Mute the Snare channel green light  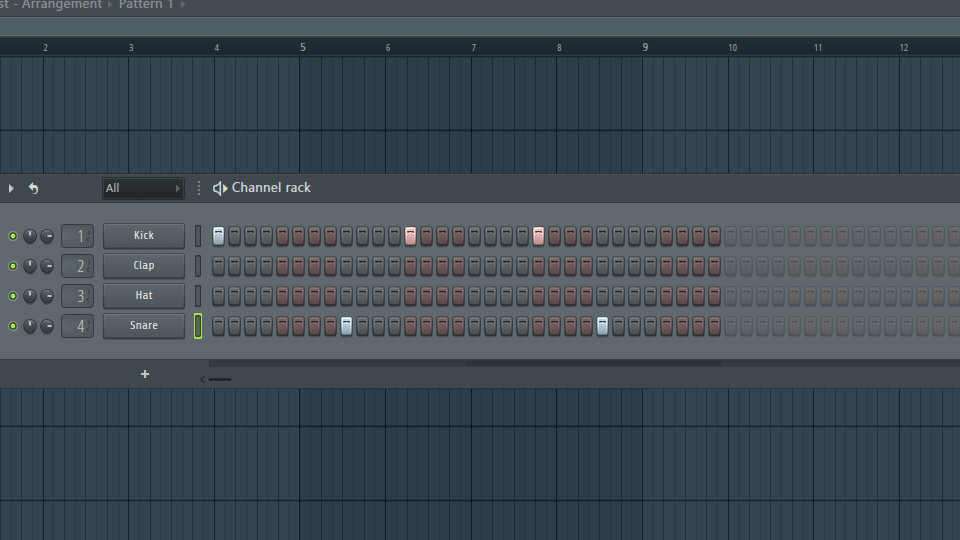[13, 326]
